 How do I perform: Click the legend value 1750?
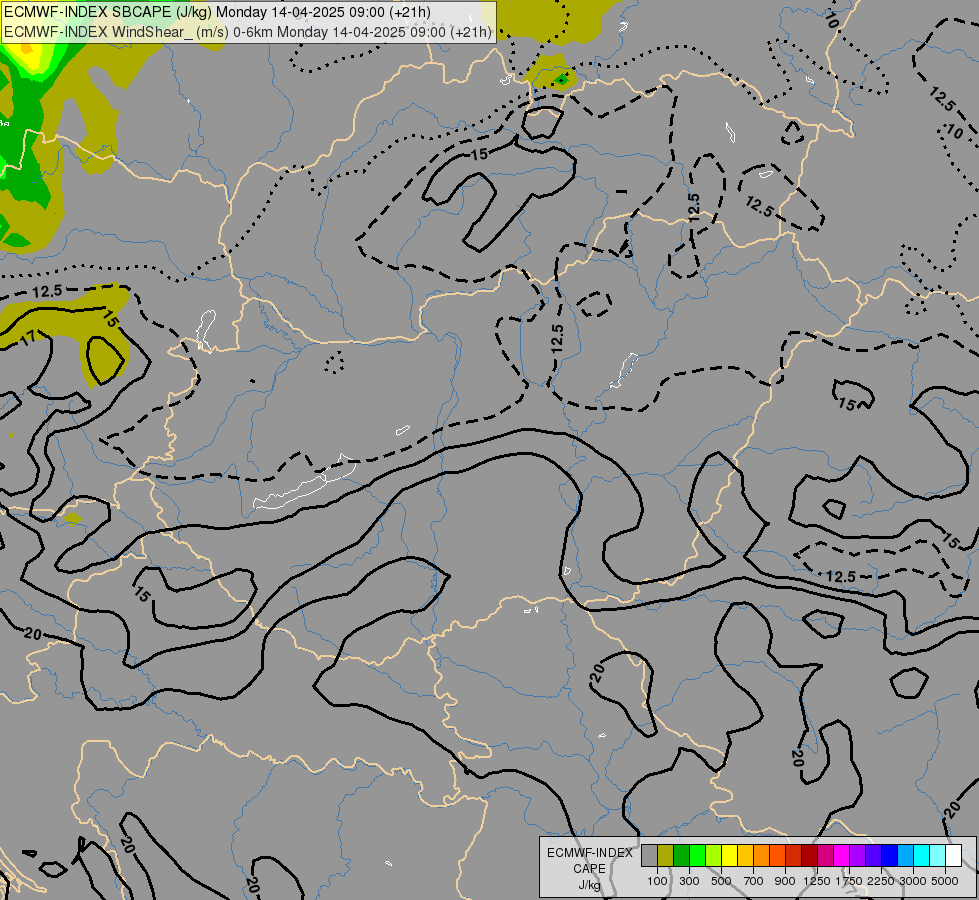tap(849, 881)
